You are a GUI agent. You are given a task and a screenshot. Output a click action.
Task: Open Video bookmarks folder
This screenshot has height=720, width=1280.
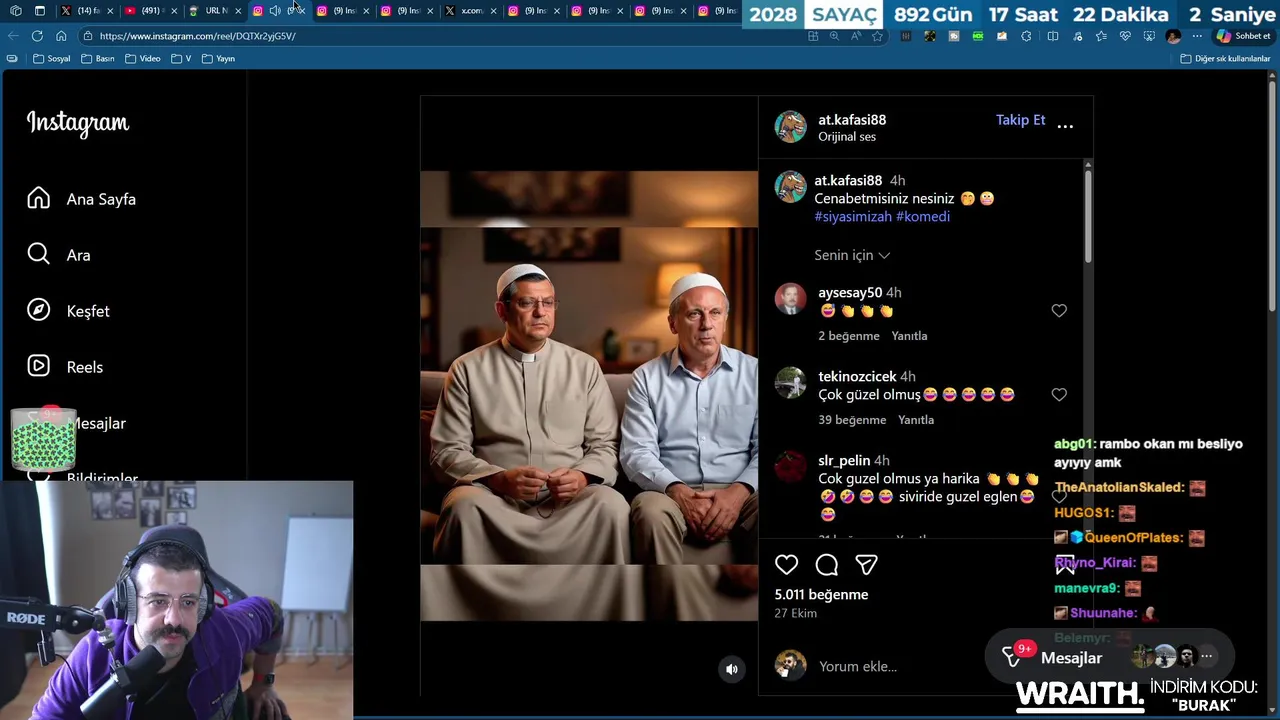point(142,59)
